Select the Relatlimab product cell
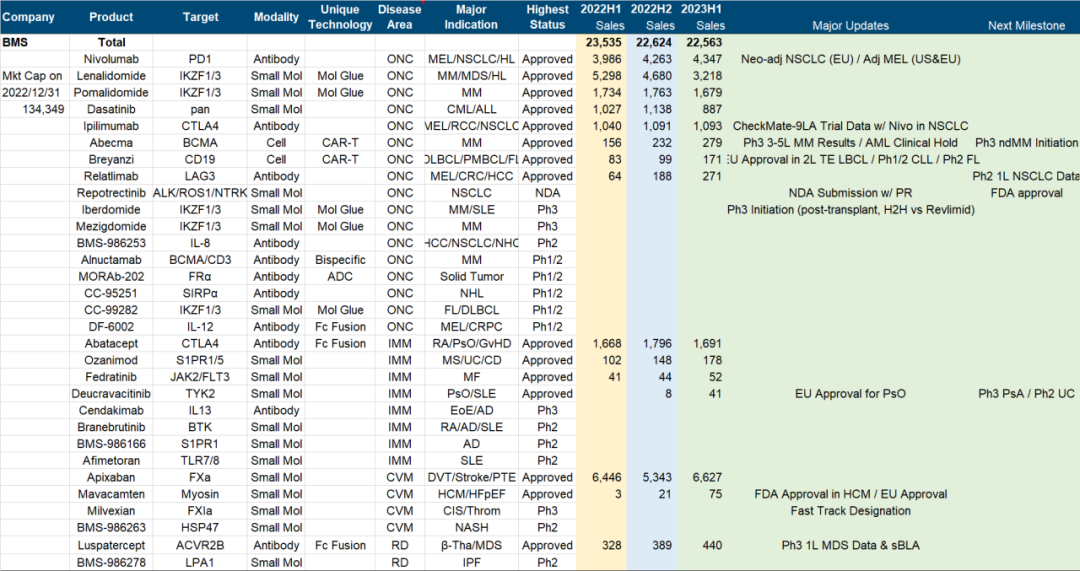Viewport: 1080px width, 571px height. tap(111, 176)
